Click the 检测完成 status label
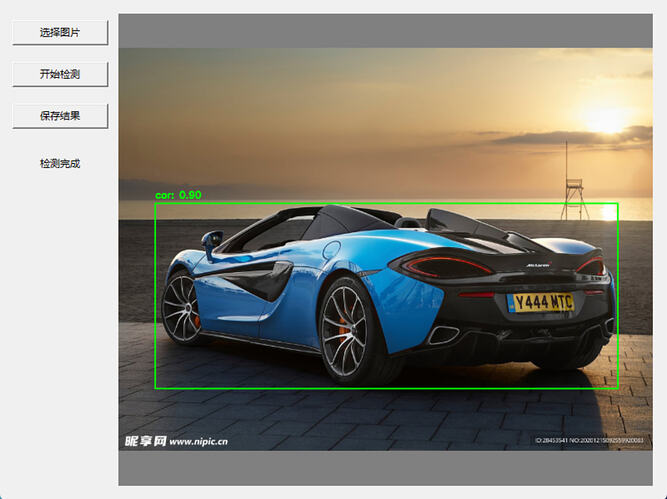The image size is (667, 499). (60, 163)
